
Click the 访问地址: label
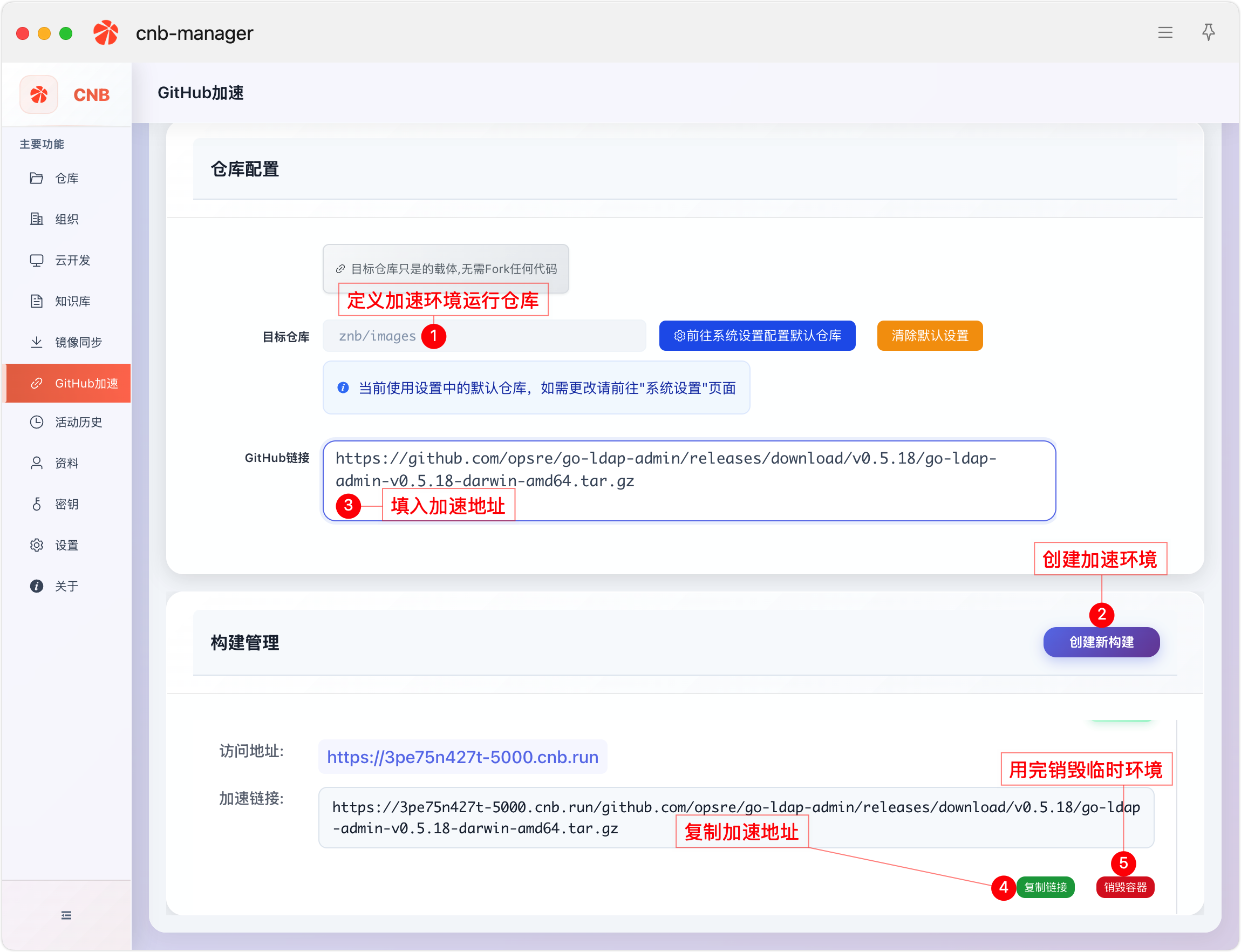(x=251, y=752)
